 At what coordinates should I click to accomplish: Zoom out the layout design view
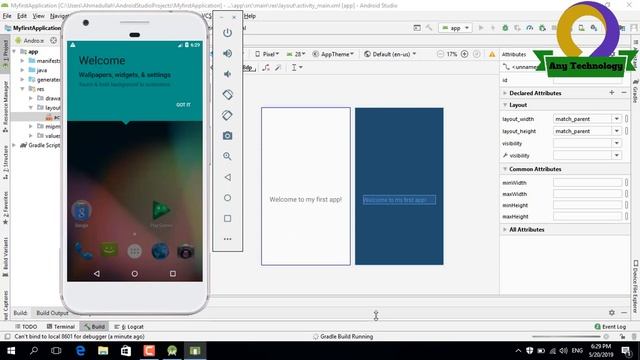(440, 54)
